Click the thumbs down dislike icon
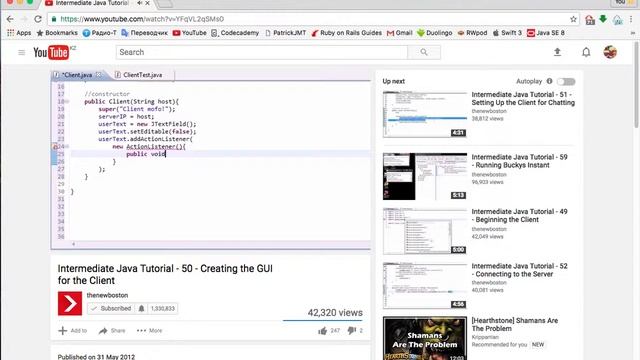640x360 pixels. pos(351,331)
